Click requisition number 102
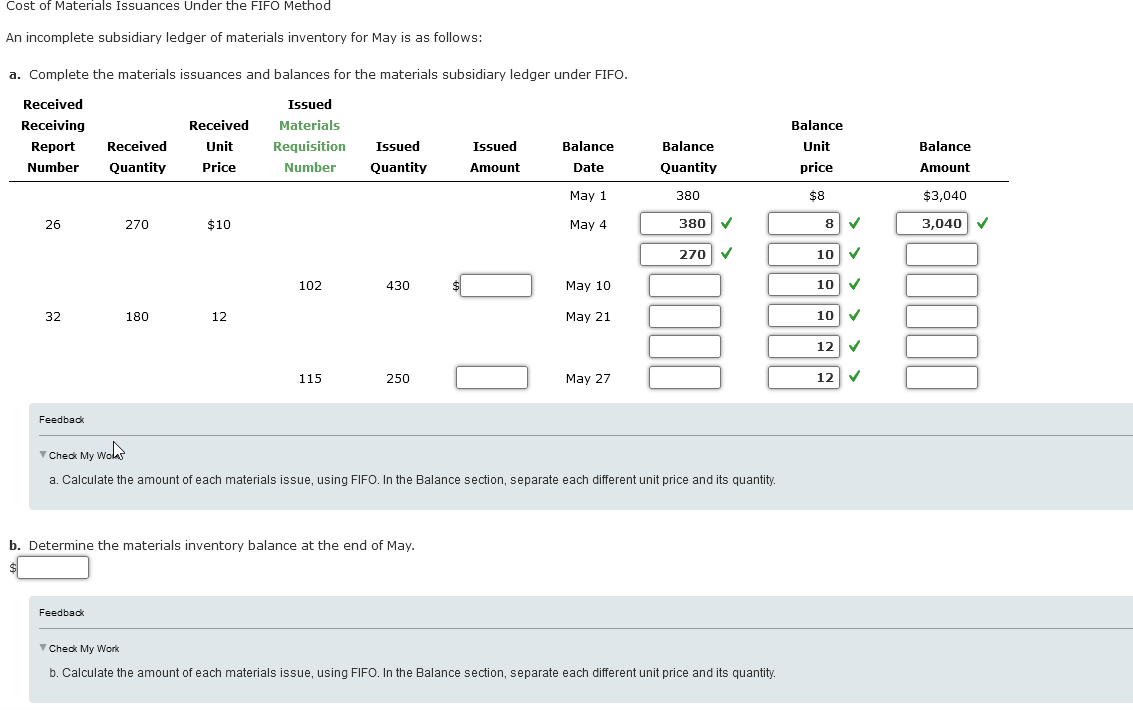1133x710 pixels. (310, 285)
